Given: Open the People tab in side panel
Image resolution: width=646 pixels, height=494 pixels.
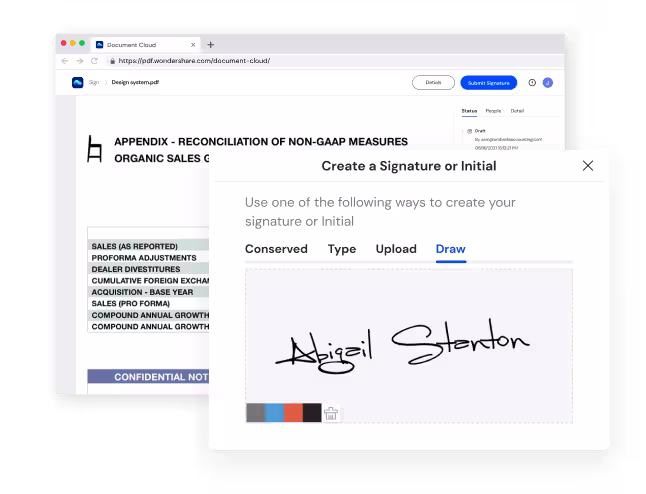Looking at the screenshot, I should (x=493, y=111).
